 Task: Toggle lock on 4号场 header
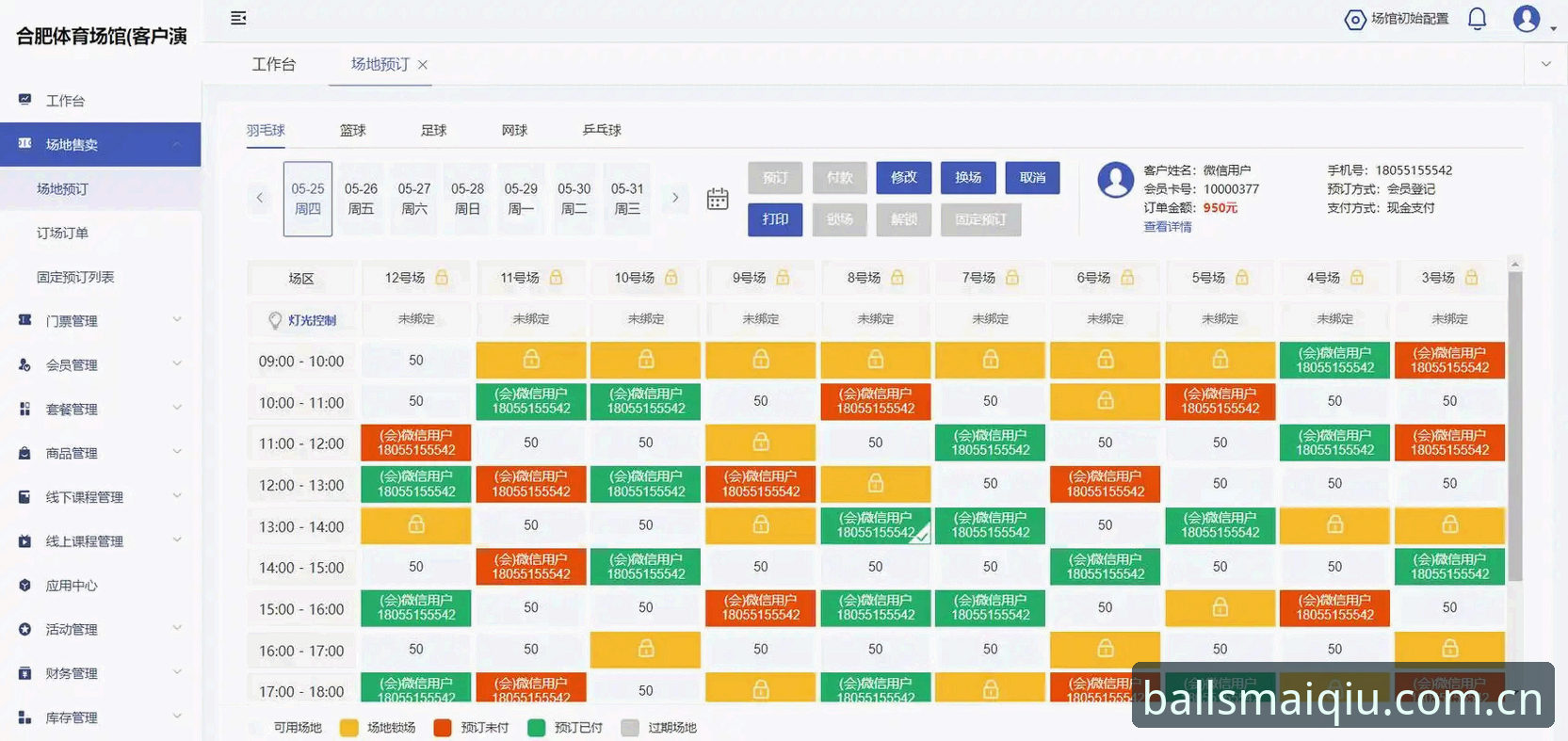(1357, 278)
